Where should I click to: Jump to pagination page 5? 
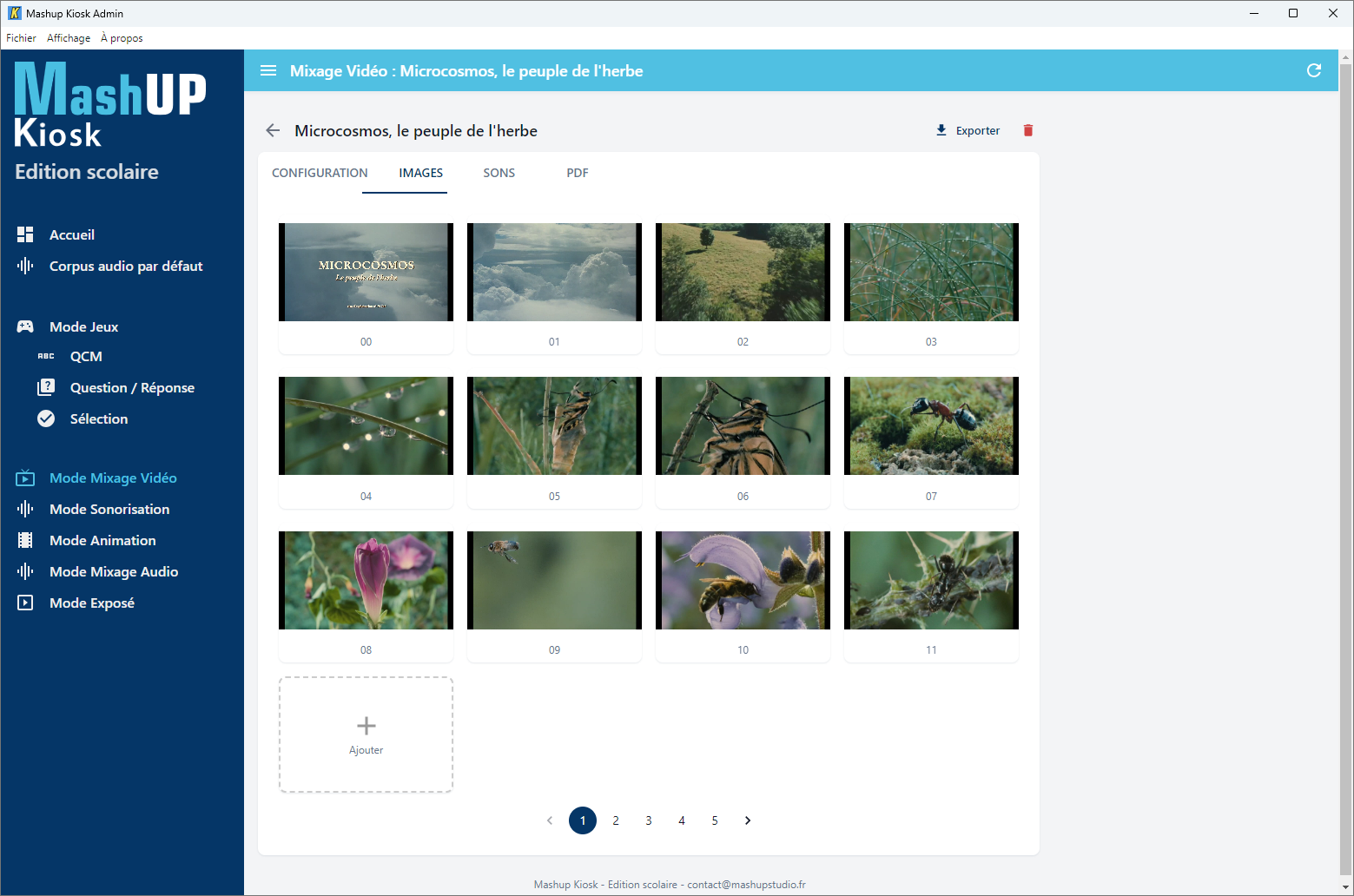click(x=715, y=820)
